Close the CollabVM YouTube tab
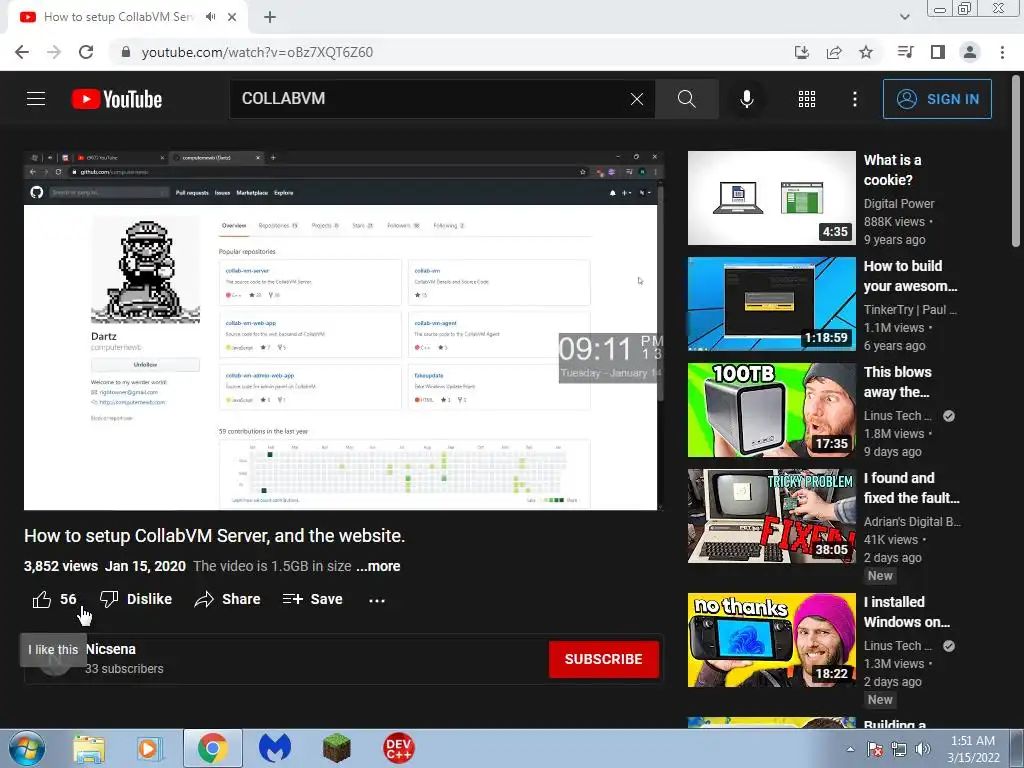This screenshot has width=1024, height=768. click(x=232, y=17)
